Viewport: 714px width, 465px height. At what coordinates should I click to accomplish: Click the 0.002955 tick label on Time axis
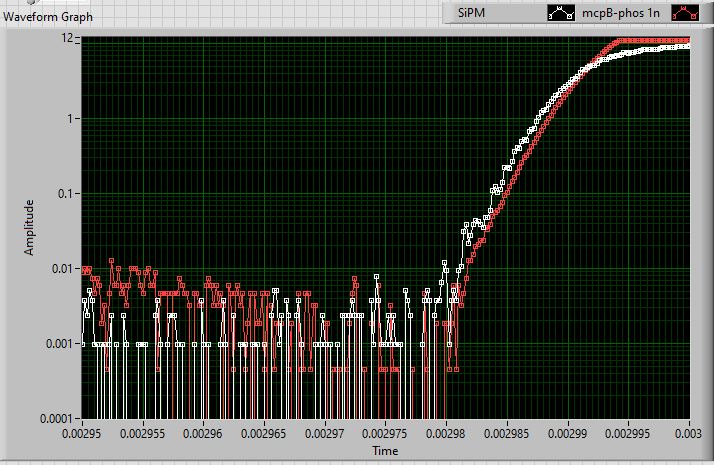click(x=143, y=435)
